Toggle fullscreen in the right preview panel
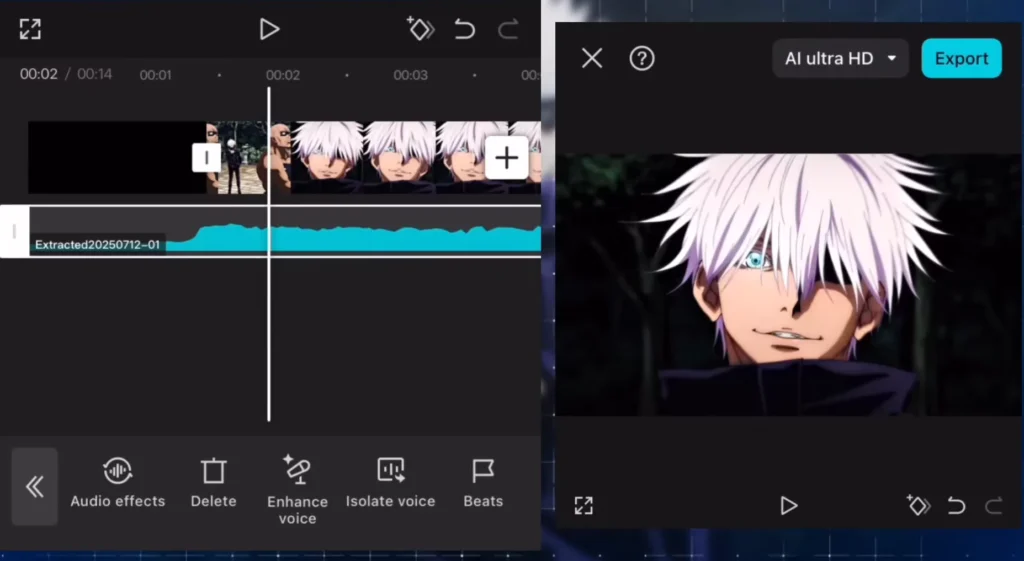The image size is (1024, 561). point(584,505)
